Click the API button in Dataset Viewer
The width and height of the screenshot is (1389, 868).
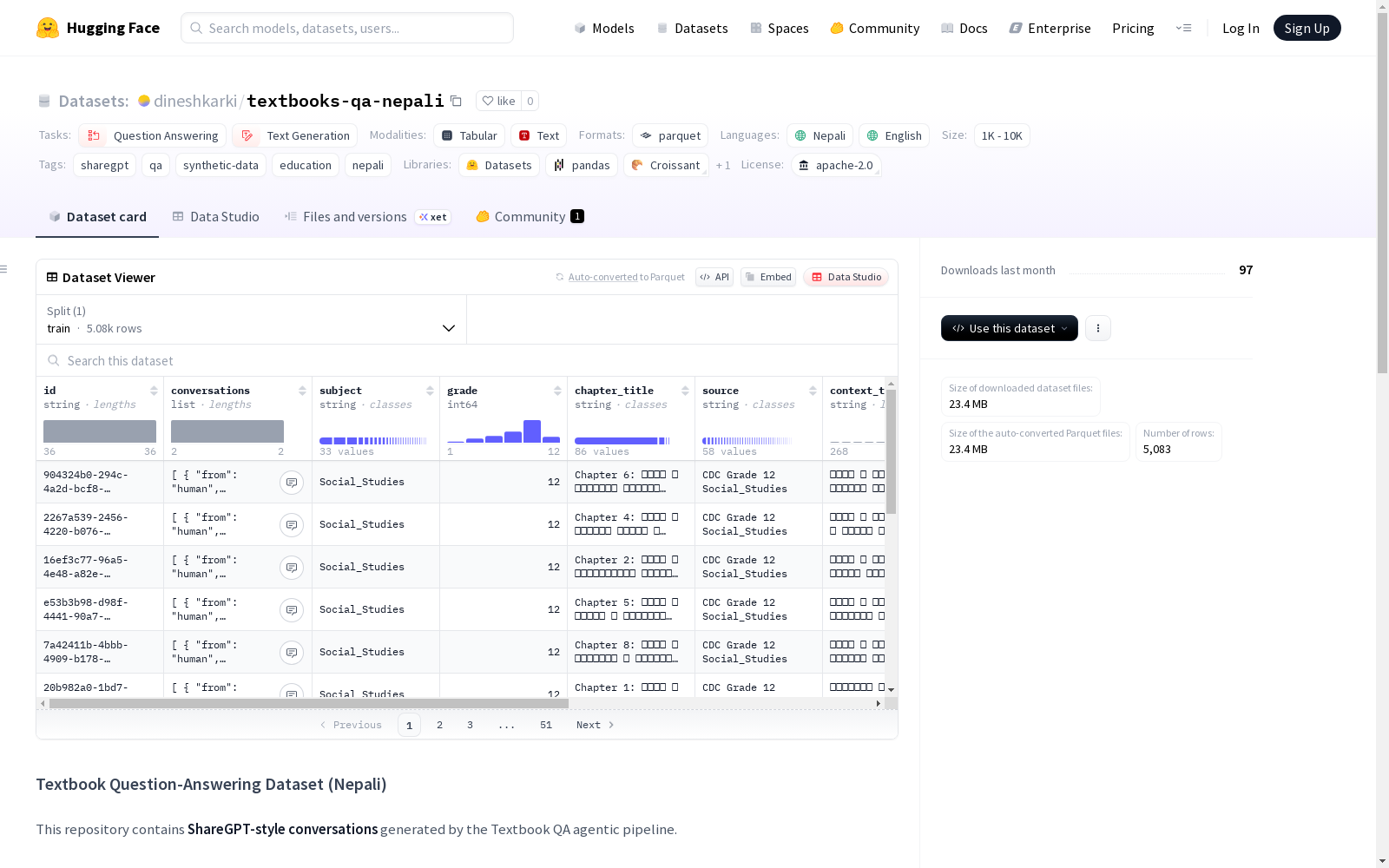714,277
